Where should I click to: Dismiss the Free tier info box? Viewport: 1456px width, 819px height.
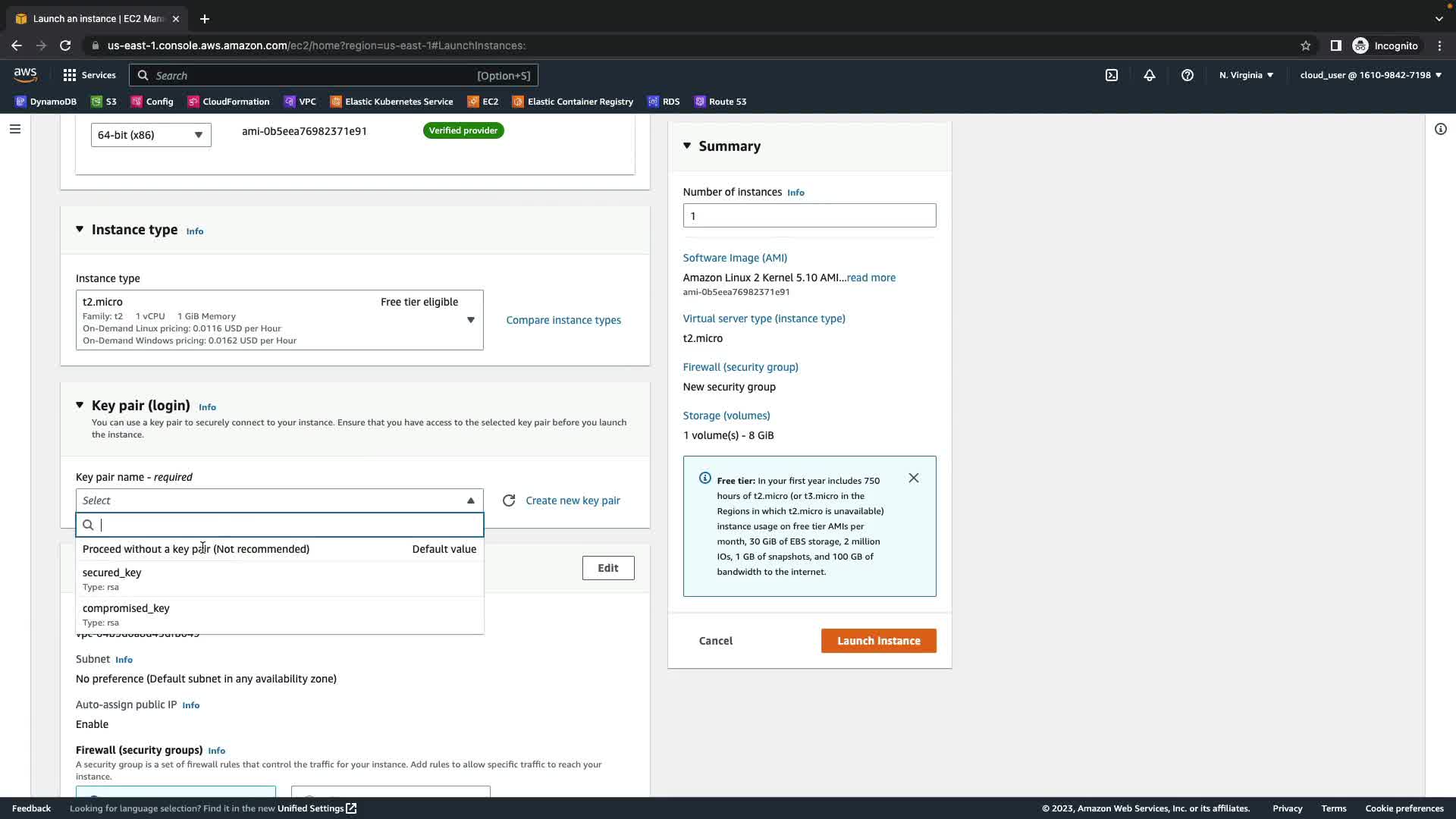click(x=914, y=478)
